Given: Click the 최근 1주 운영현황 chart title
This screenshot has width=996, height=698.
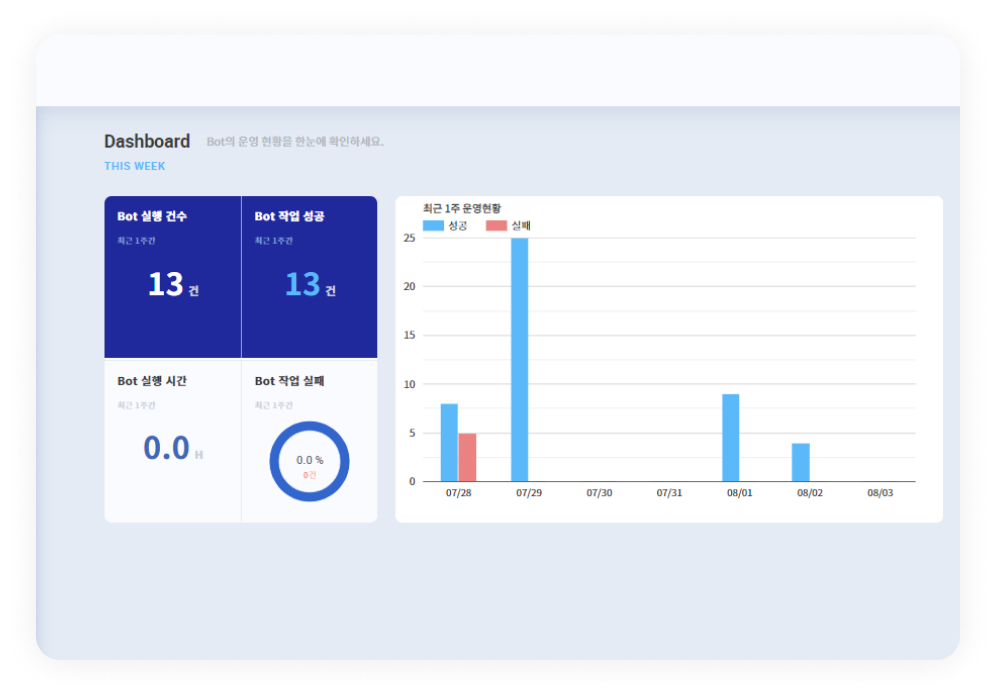Looking at the screenshot, I should click(461, 208).
